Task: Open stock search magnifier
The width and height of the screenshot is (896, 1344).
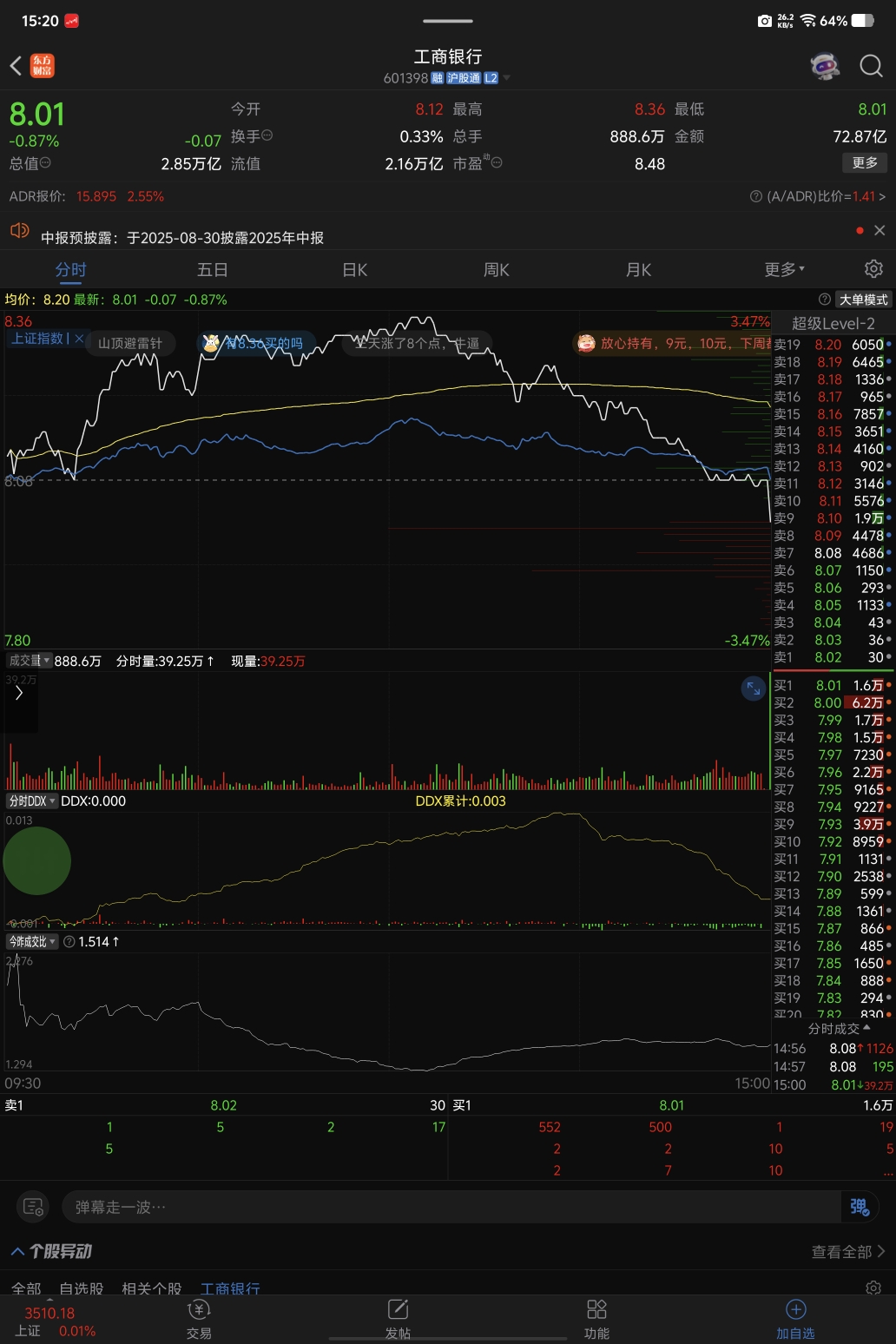Action: pyautogui.click(x=871, y=66)
